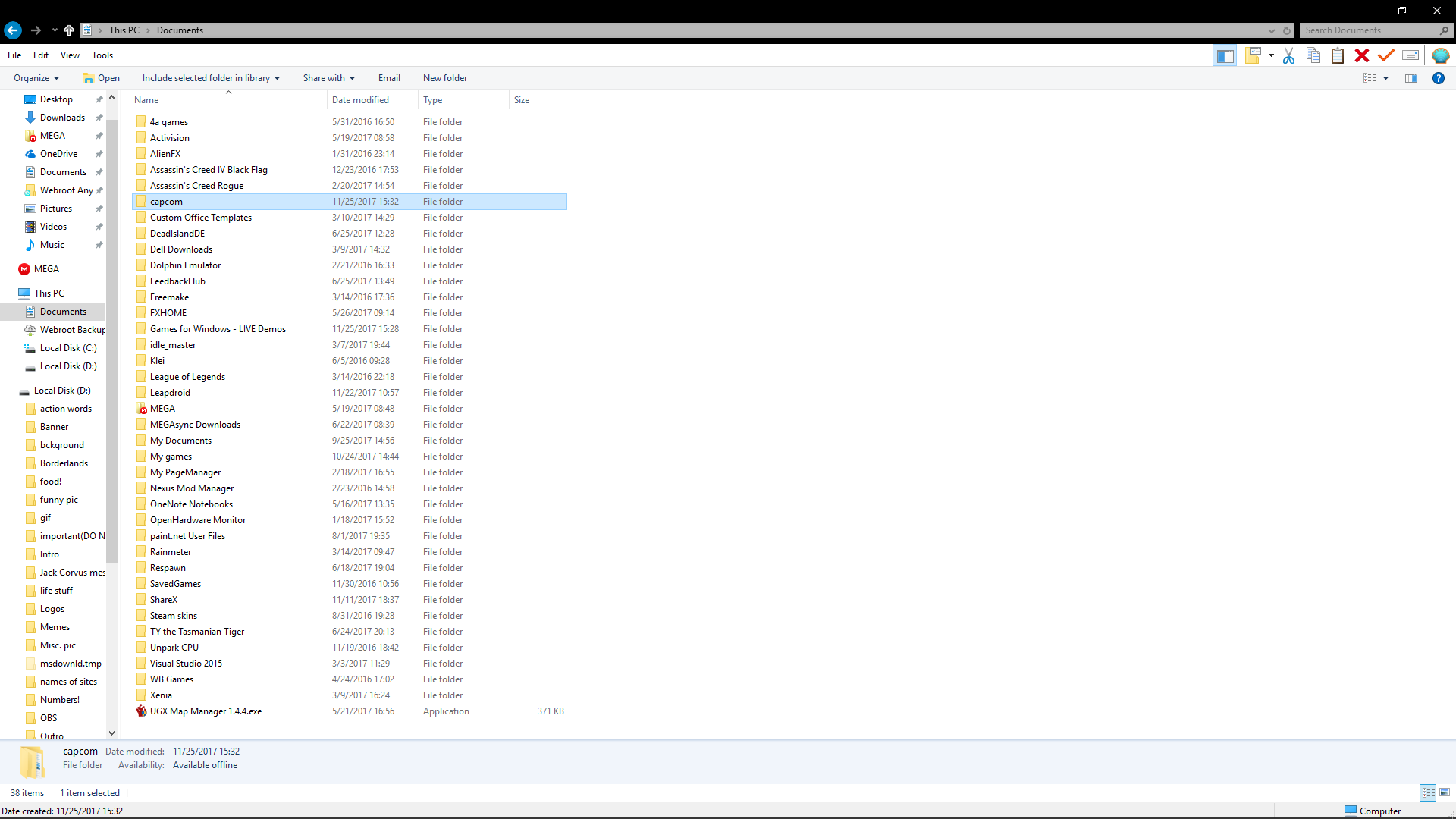Open the Organize dropdown
1456x819 pixels.
[x=36, y=78]
